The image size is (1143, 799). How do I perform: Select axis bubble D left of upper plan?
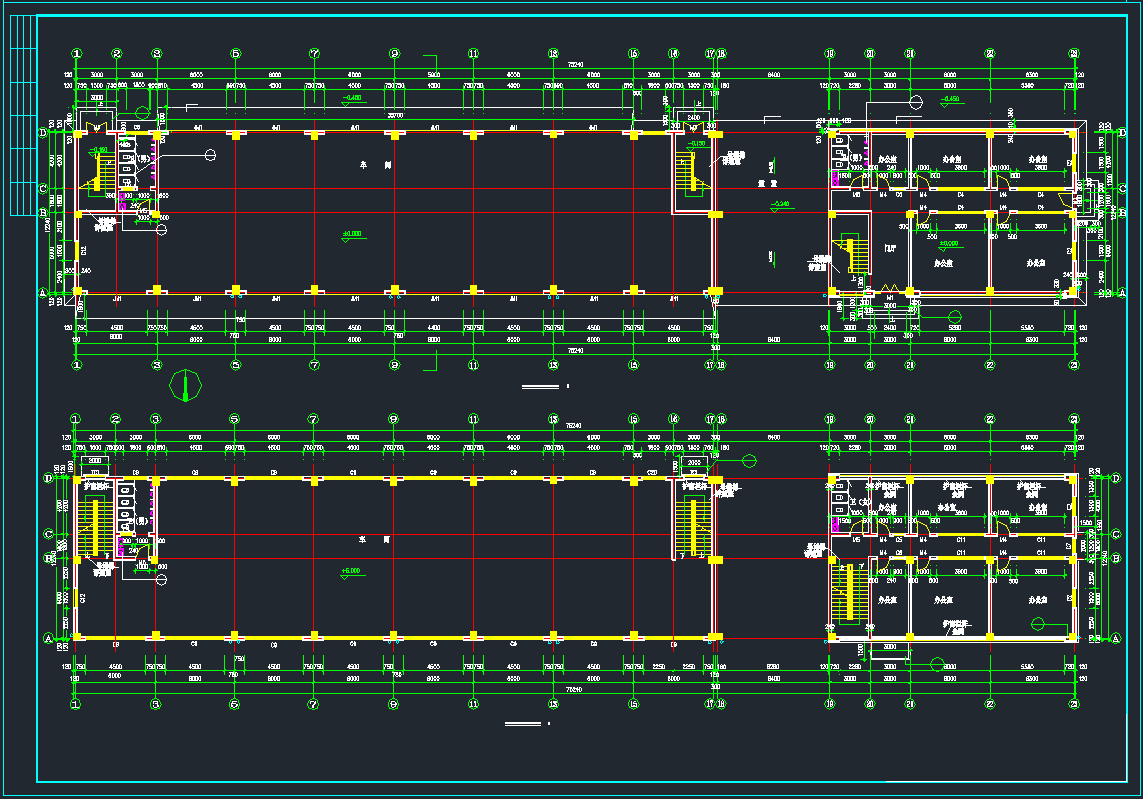tap(43, 132)
